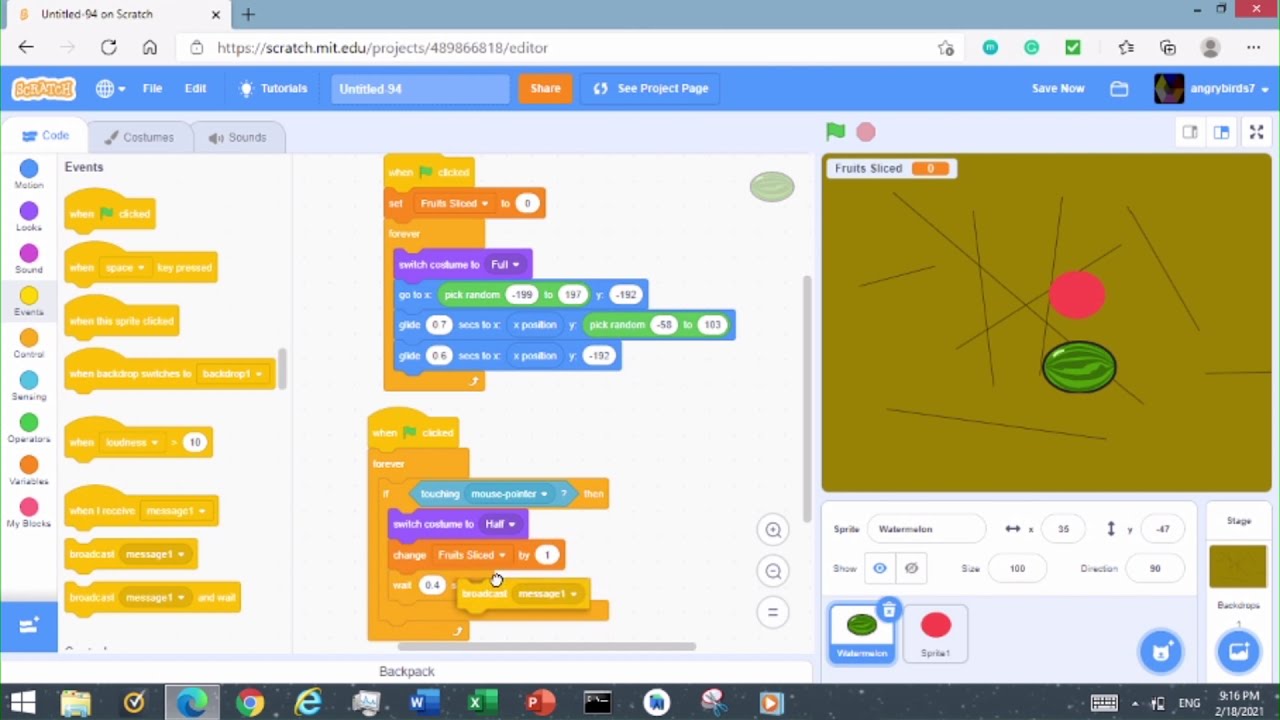Click the 'when this sprite clicked' palette block
1280x720 pixels.
(121, 320)
